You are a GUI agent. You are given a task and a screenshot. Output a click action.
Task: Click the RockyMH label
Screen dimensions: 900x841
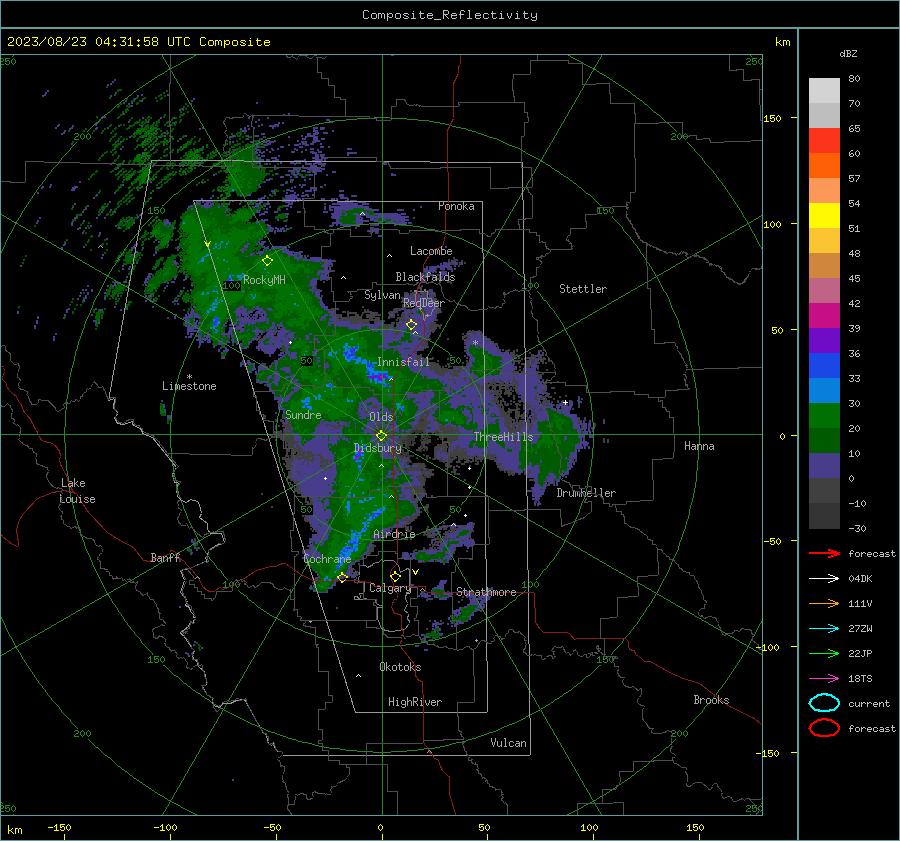click(x=264, y=280)
